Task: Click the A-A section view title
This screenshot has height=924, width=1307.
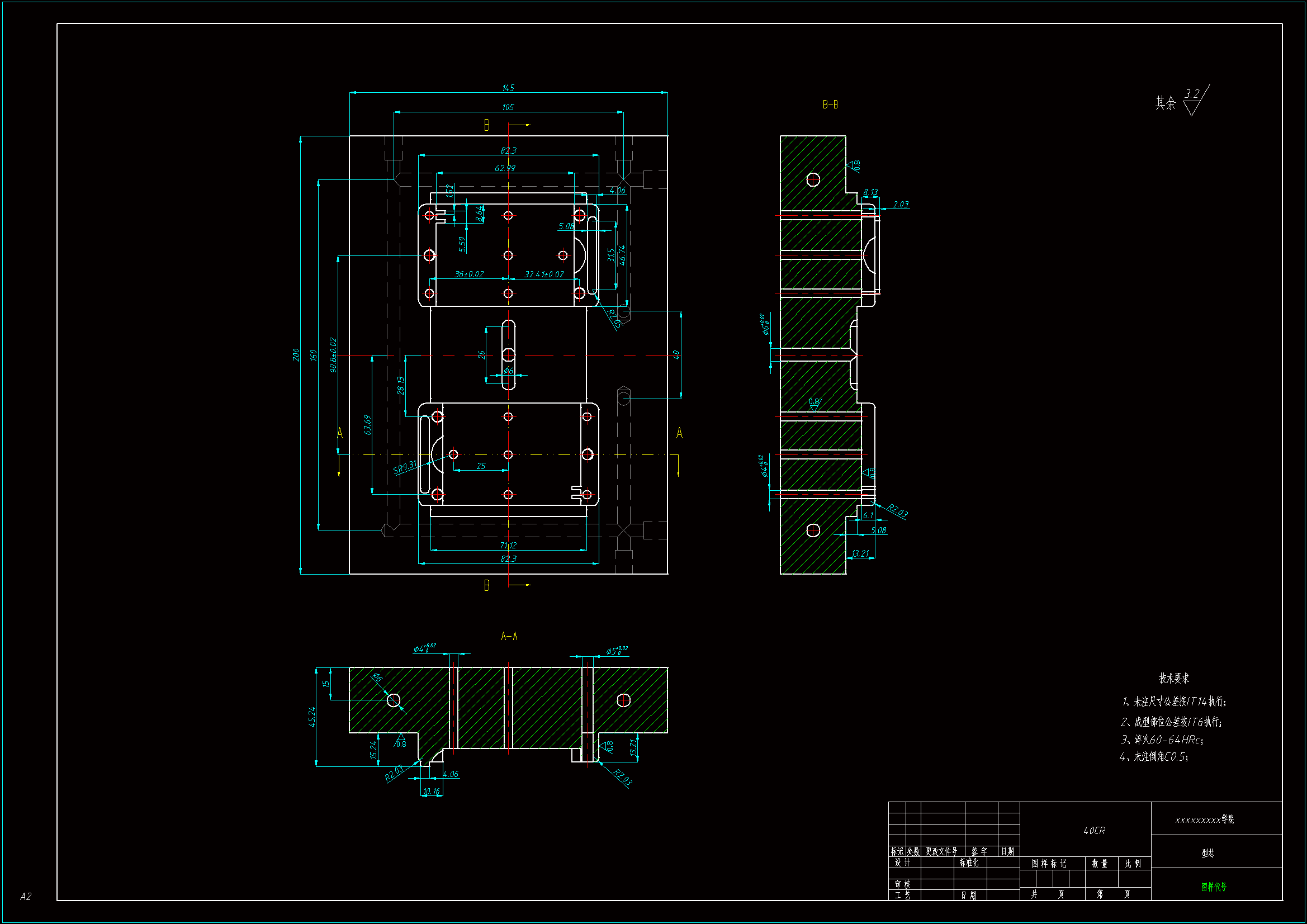Action: tap(509, 636)
